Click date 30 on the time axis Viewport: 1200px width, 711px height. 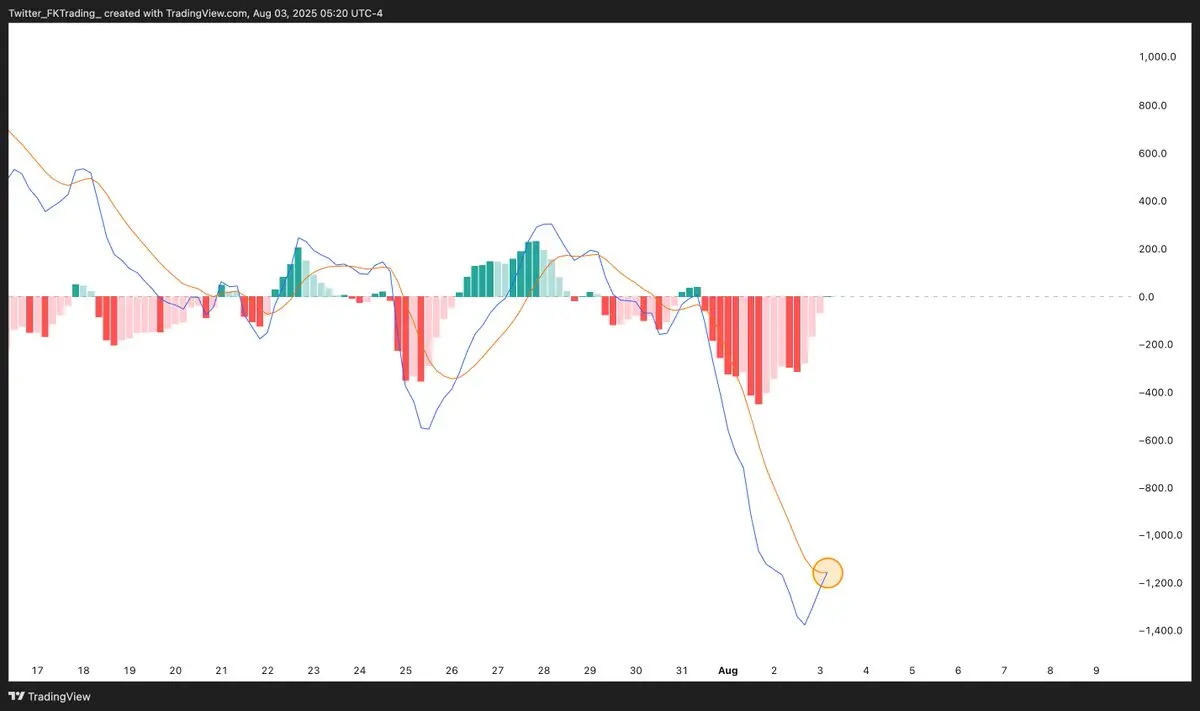[x=636, y=670]
